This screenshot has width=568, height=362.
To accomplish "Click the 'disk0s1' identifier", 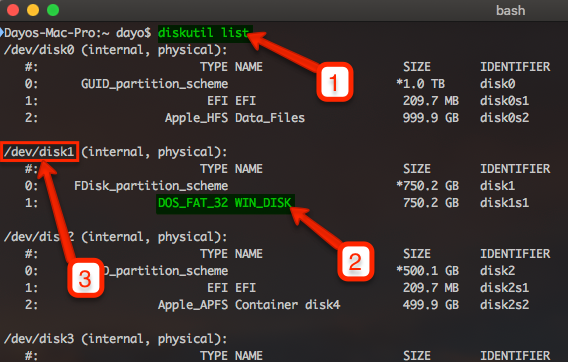I will [504, 101].
